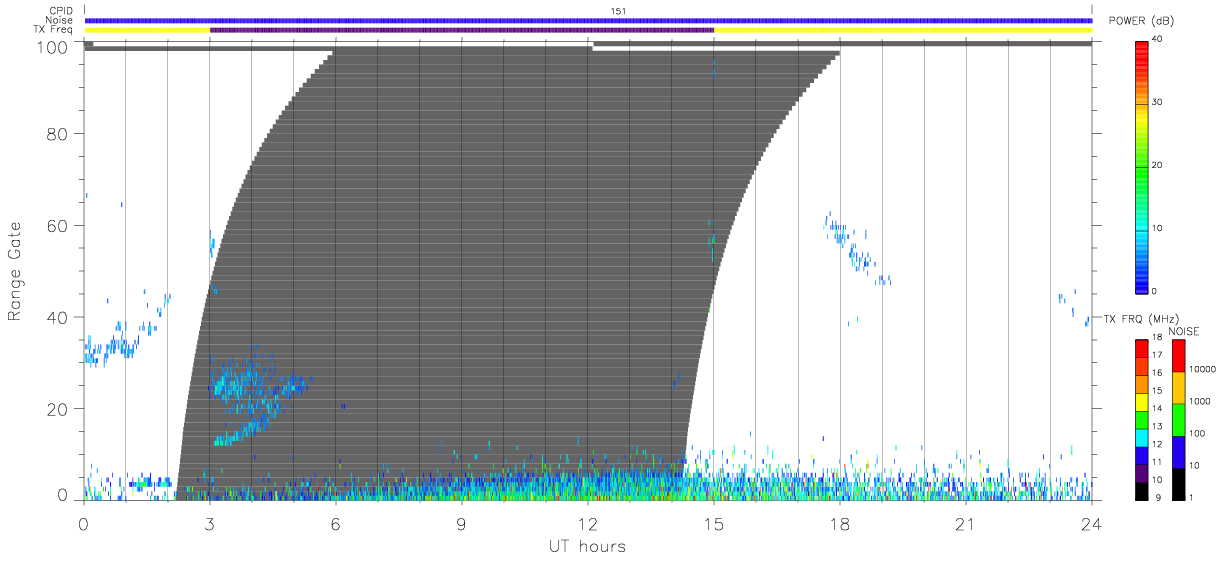Click the 'Range Gate' axis title
The height and width of the screenshot is (567, 1228).
tap(15, 272)
